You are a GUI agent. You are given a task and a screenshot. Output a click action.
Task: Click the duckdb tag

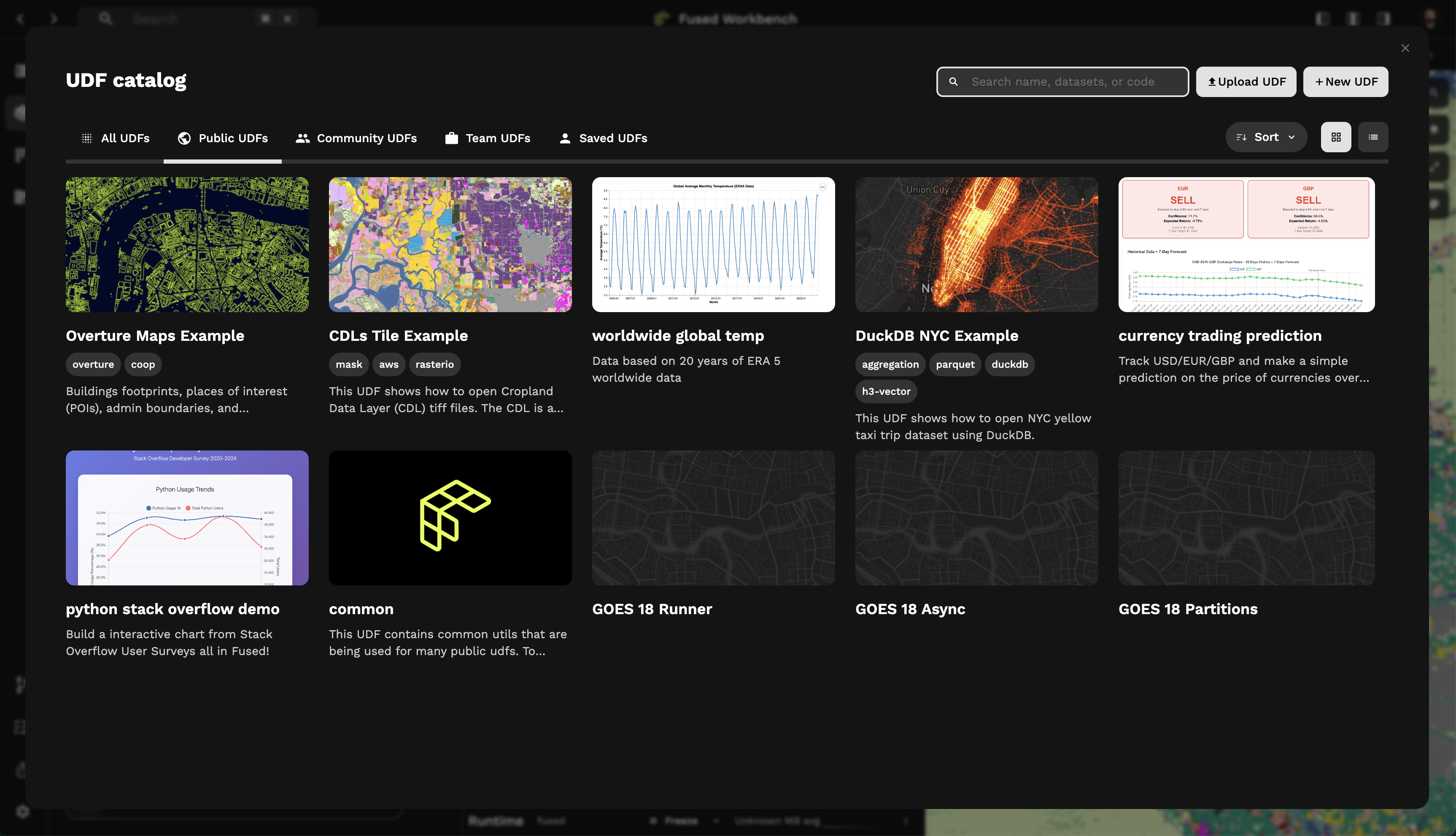point(1010,364)
